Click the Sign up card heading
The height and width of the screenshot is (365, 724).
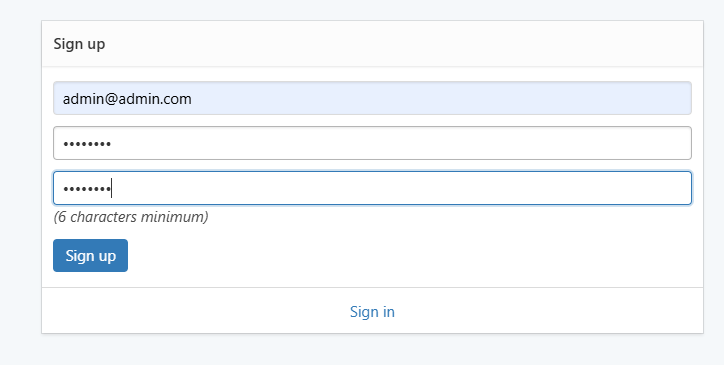[x=79, y=44]
